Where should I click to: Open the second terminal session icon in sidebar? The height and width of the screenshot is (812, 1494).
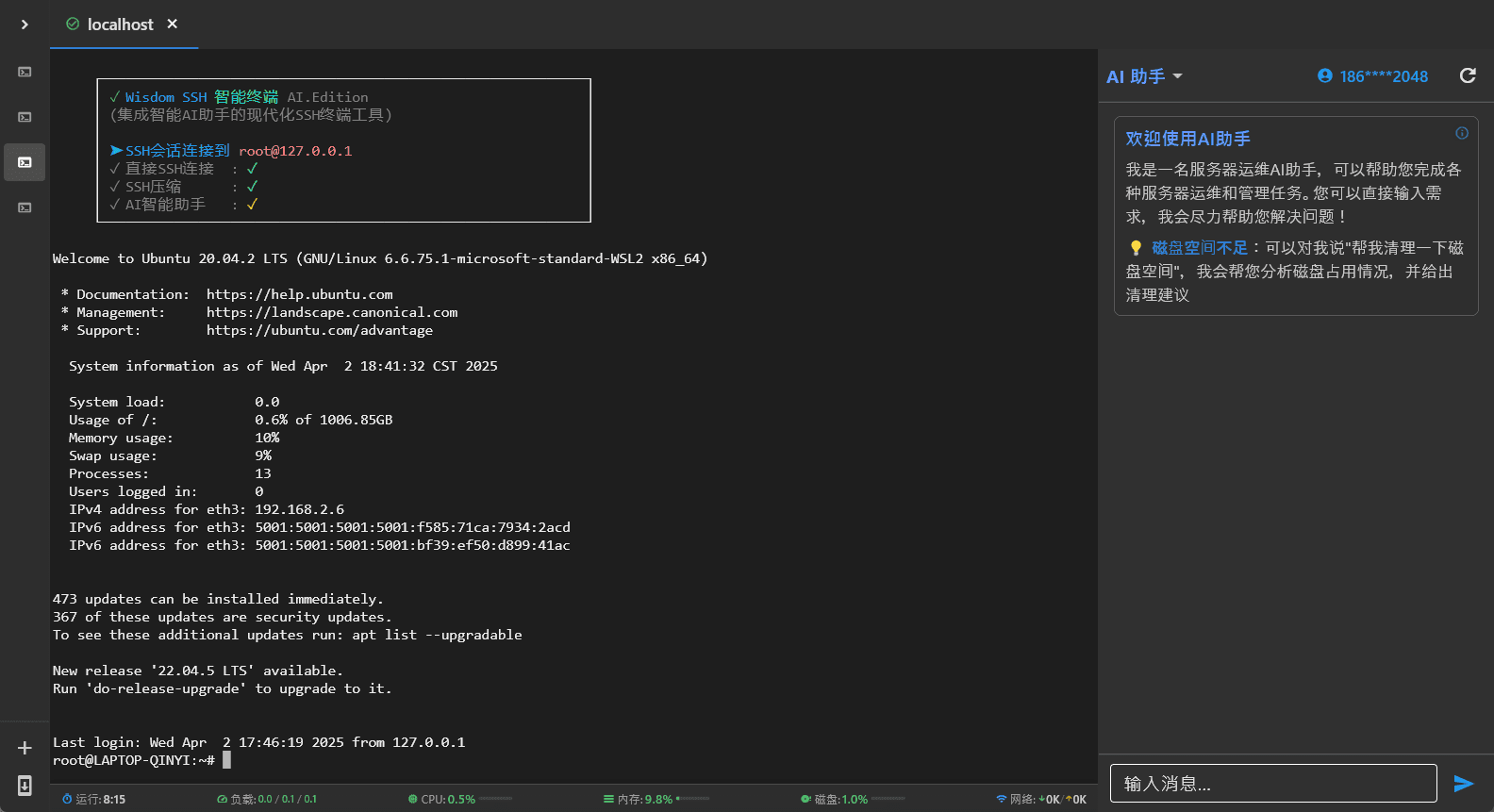pyautogui.click(x=25, y=117)
